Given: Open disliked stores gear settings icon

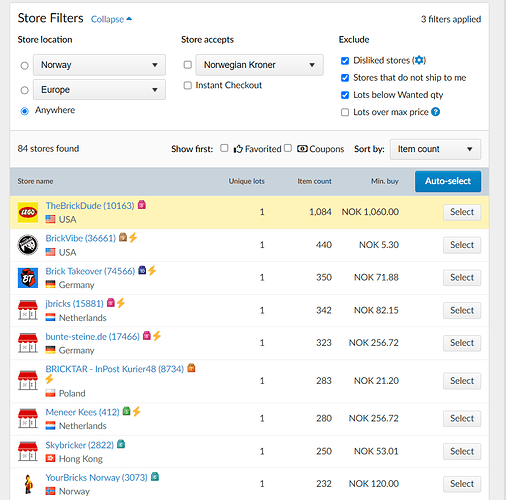Looking at the screenshot, I should pyautogui.click(x=419, y=60).
